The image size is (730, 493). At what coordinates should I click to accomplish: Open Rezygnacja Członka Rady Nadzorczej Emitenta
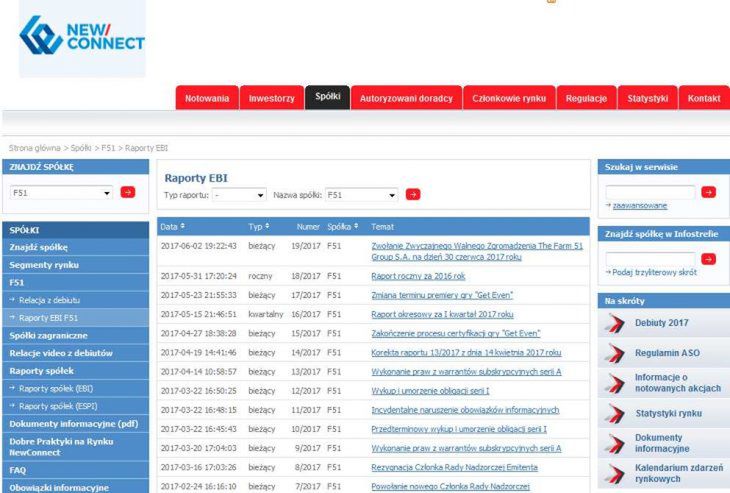tap(454, 467)
